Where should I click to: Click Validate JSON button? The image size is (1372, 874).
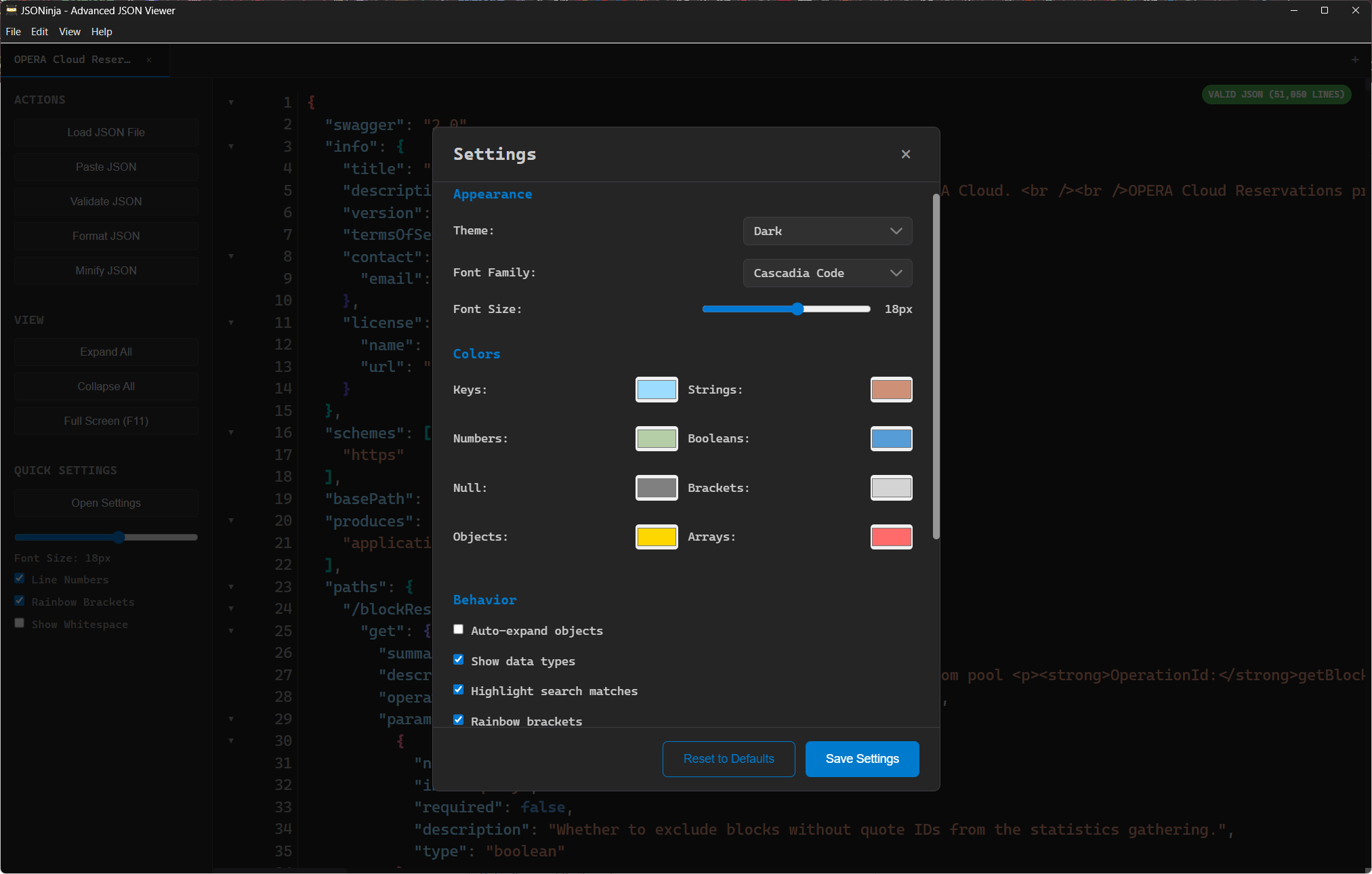106,201
